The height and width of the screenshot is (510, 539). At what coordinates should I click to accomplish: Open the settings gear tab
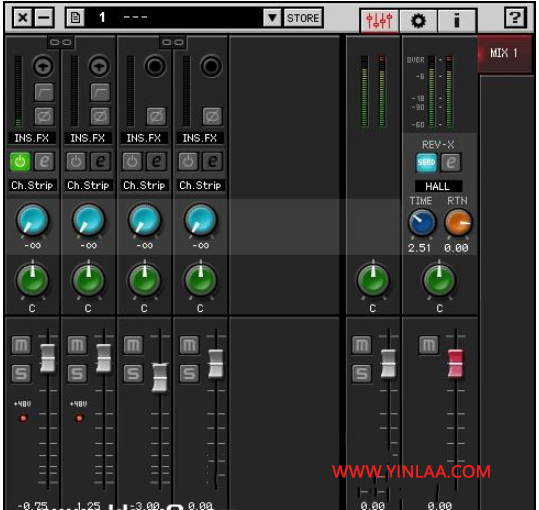pos(418,21)
